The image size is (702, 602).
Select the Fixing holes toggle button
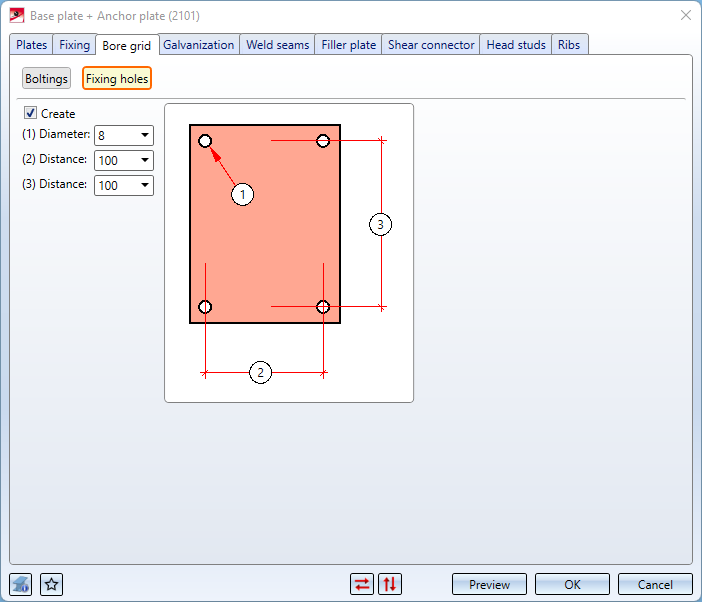(x=117, y=79)
